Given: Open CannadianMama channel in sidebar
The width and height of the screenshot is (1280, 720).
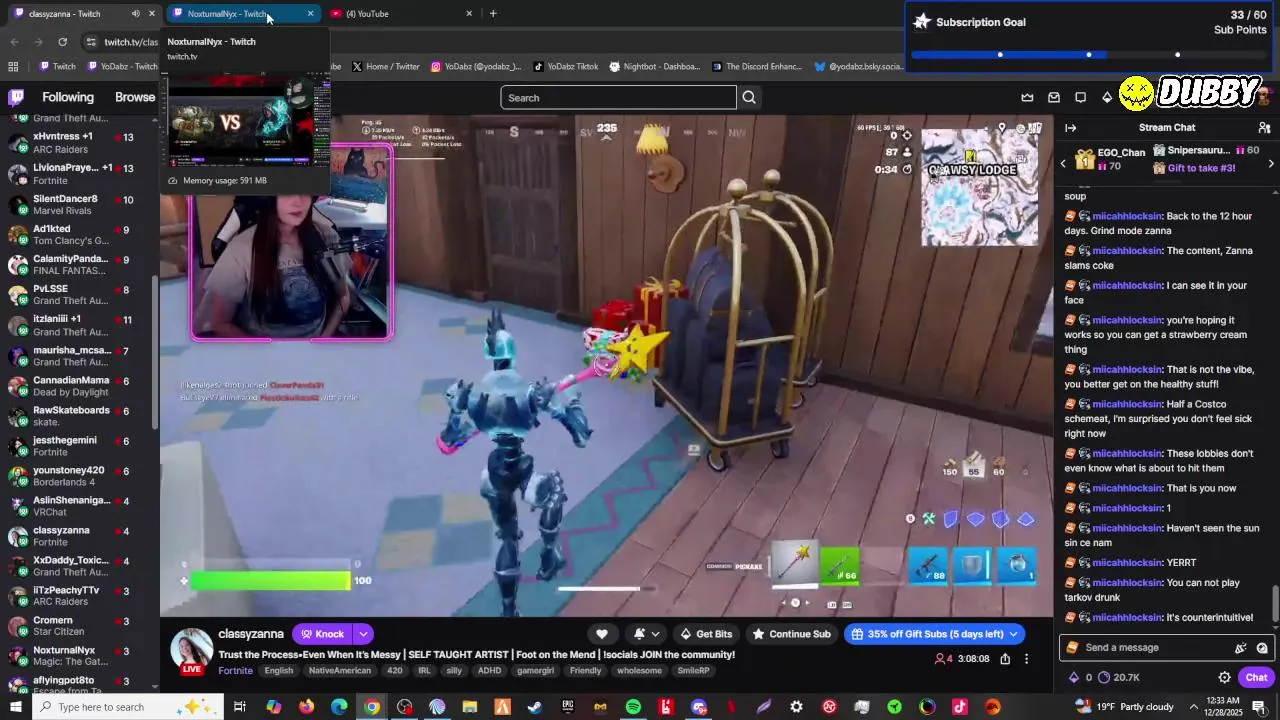Looking at the screenshot, I should coord(80,386).
